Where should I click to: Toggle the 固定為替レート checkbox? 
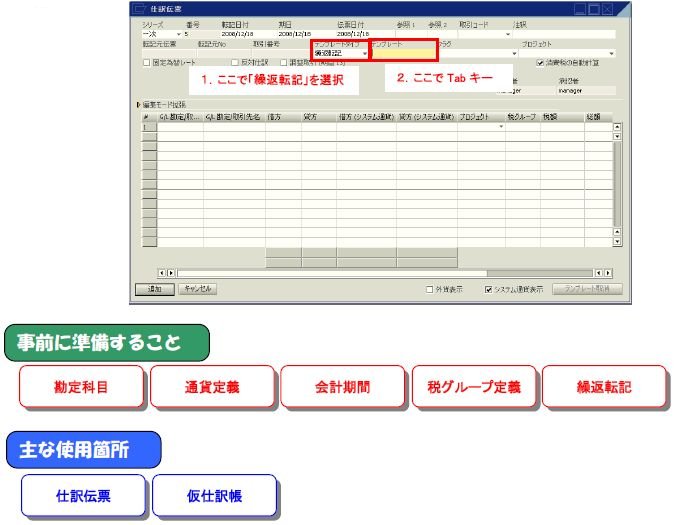pyautogui.click(x=147, y=62)
